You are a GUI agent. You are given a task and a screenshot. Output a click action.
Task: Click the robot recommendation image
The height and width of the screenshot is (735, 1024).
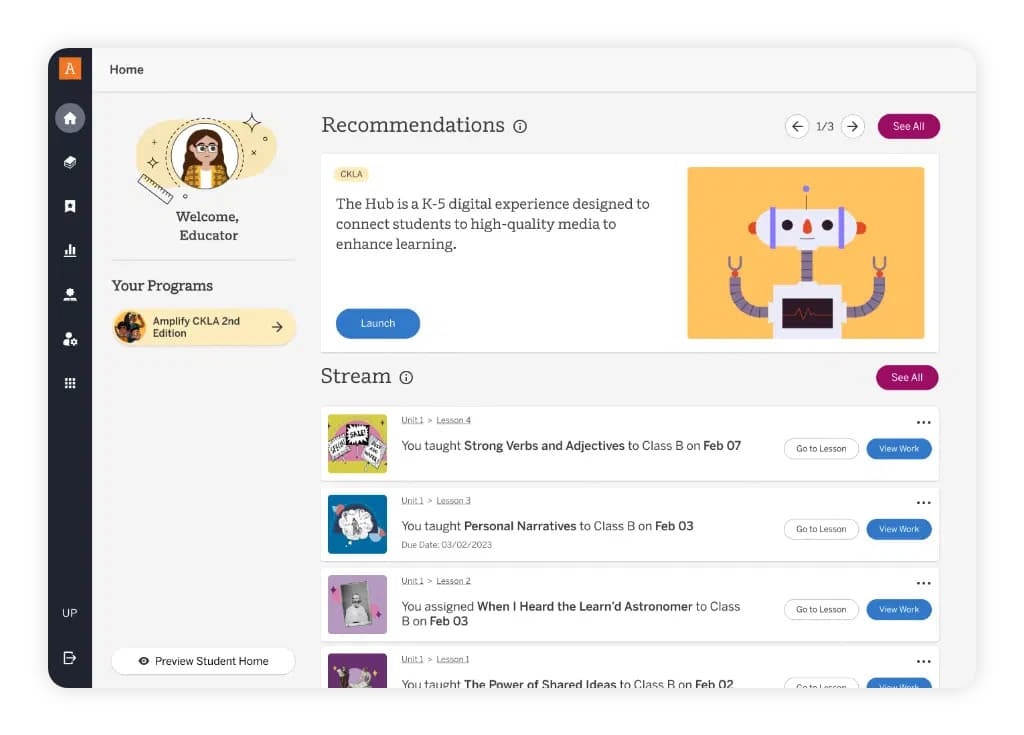pyautogui.click(x=805, y=253)
